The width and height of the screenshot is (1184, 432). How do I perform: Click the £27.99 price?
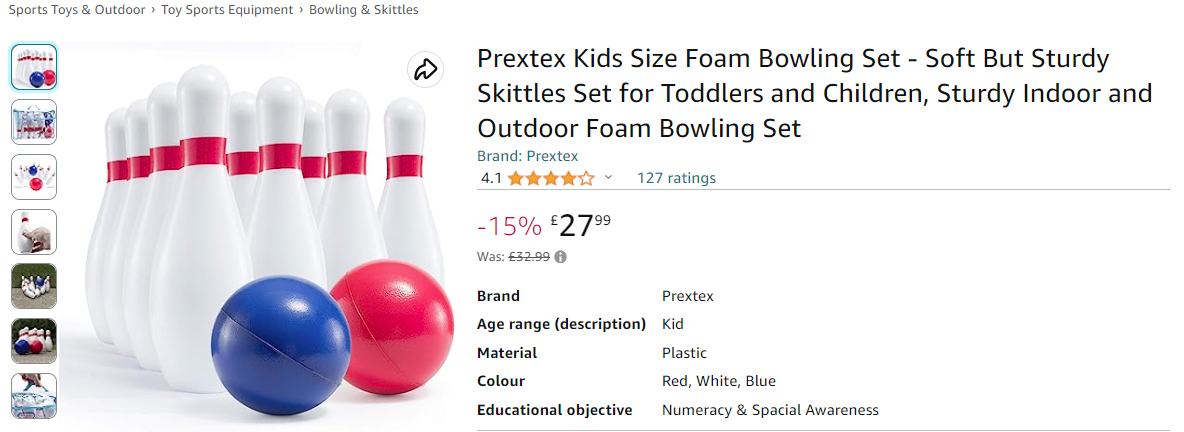(x=581, y=226)
